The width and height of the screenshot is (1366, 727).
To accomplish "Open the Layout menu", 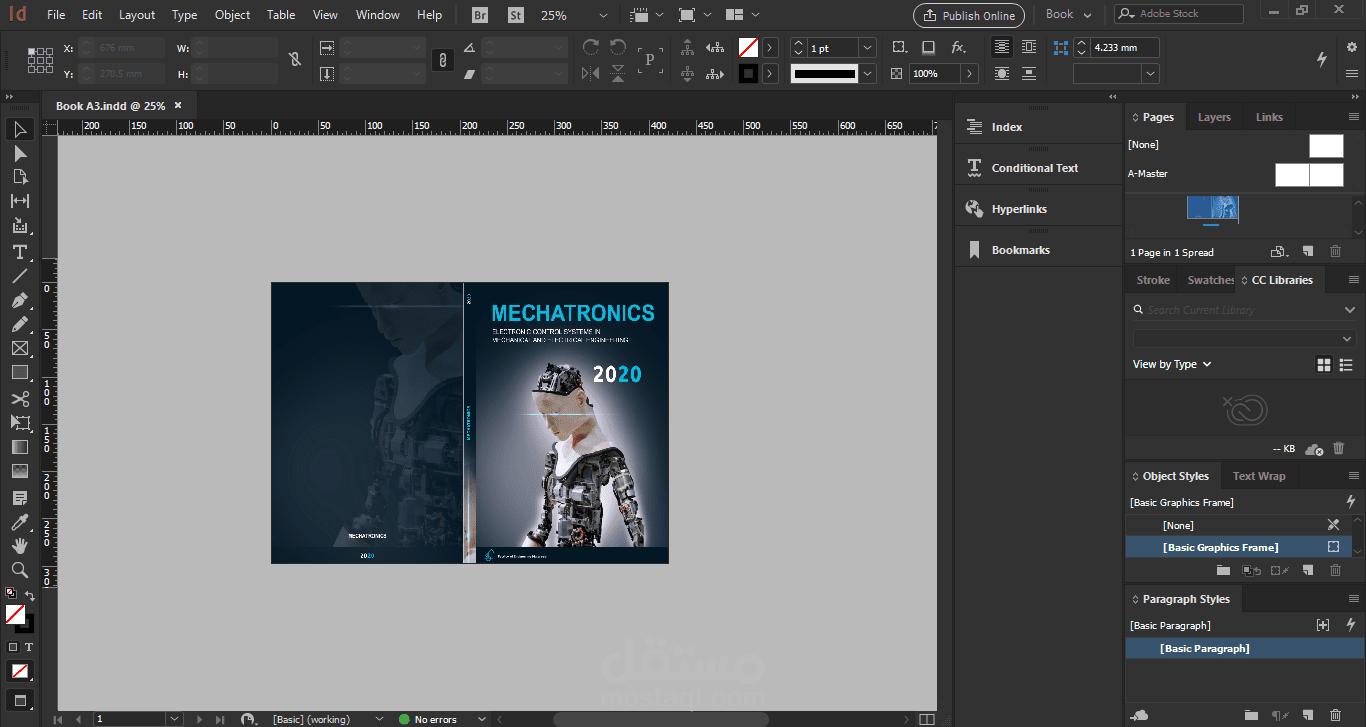I will pos(137,15).
